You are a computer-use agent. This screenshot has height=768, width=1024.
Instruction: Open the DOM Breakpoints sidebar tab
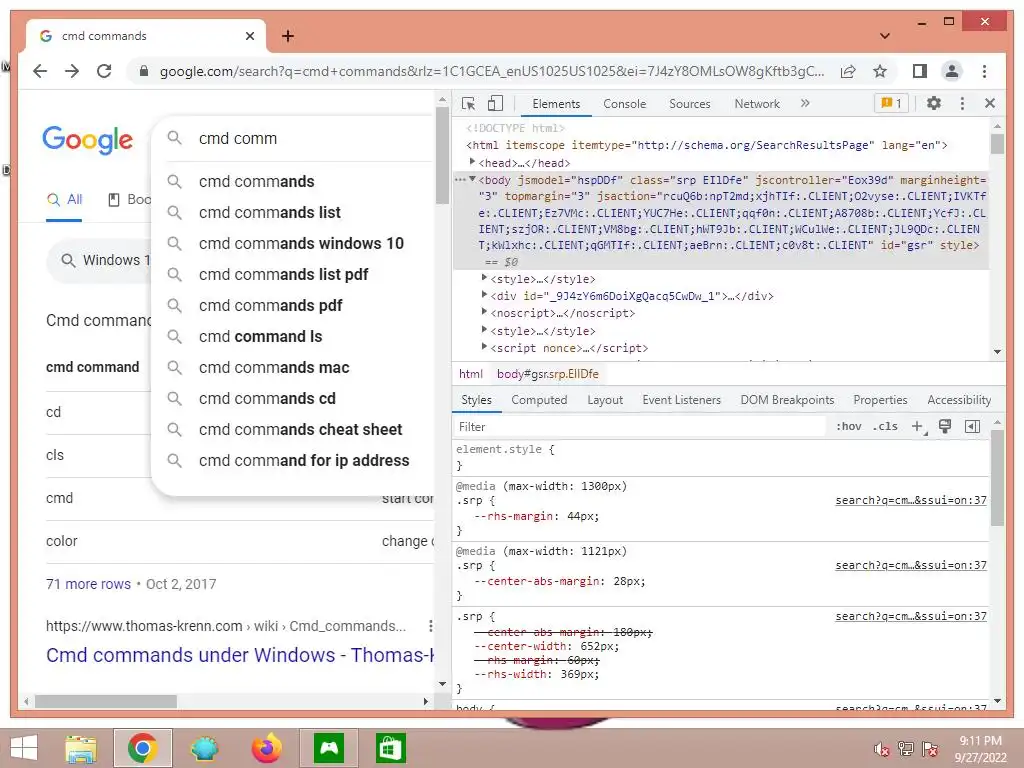(787, 400)
